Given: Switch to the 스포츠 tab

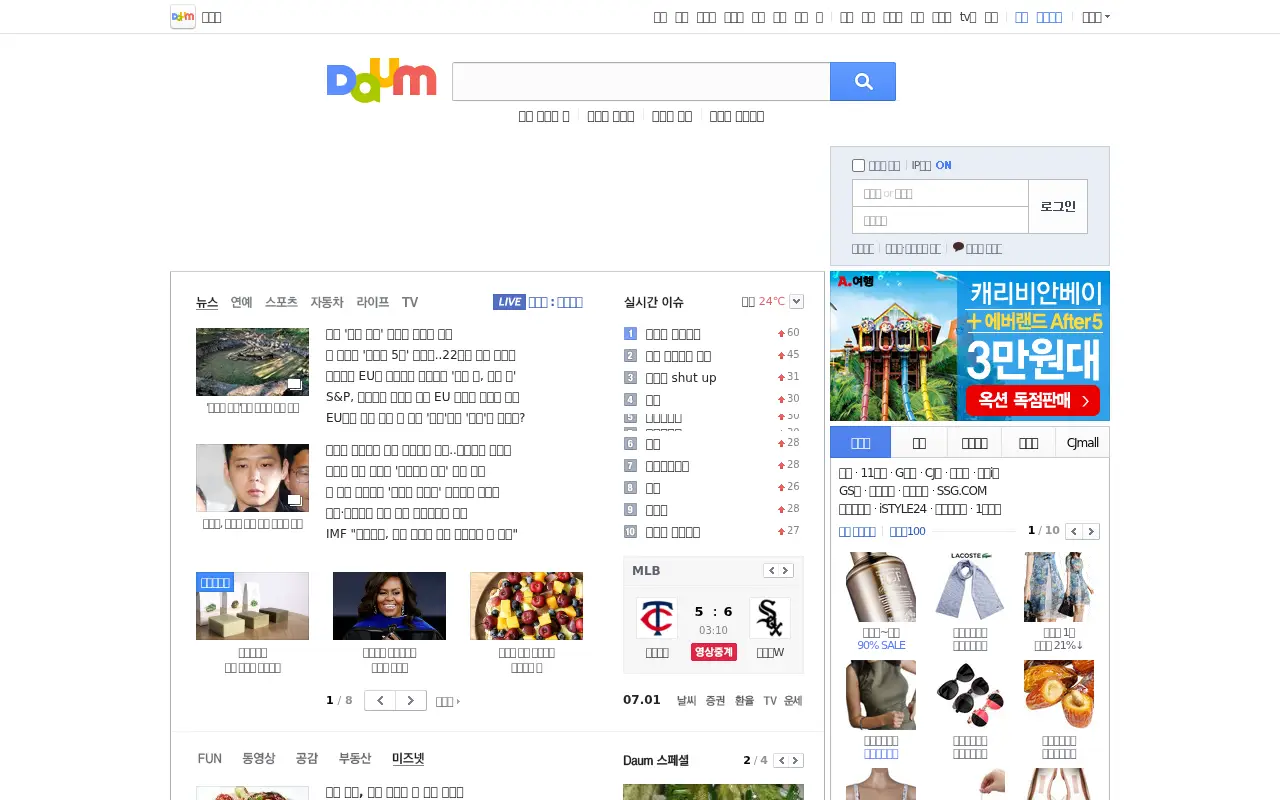Looking at the screenshot, I should [x=281, y=302].
